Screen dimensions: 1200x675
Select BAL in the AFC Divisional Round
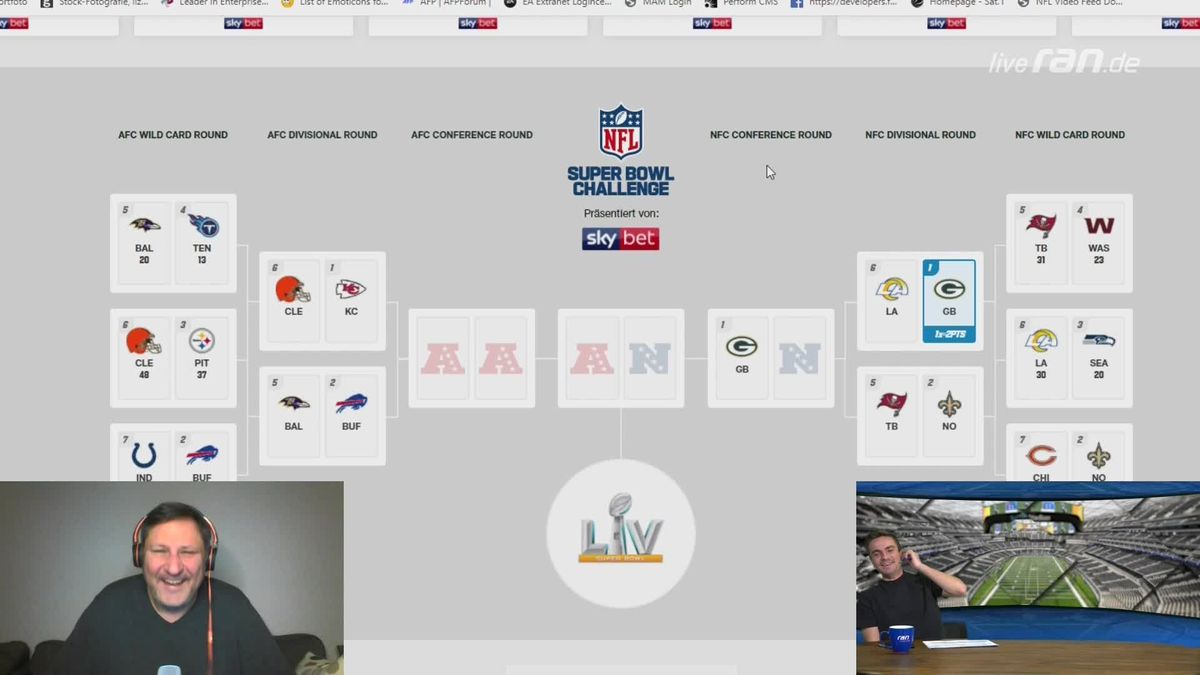(294, 416)
